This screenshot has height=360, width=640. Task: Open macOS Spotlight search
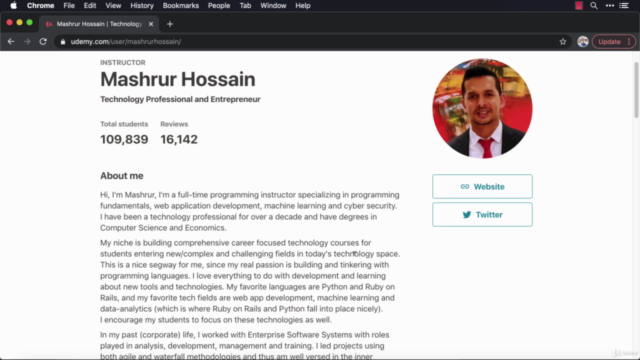tap(594, 6)
